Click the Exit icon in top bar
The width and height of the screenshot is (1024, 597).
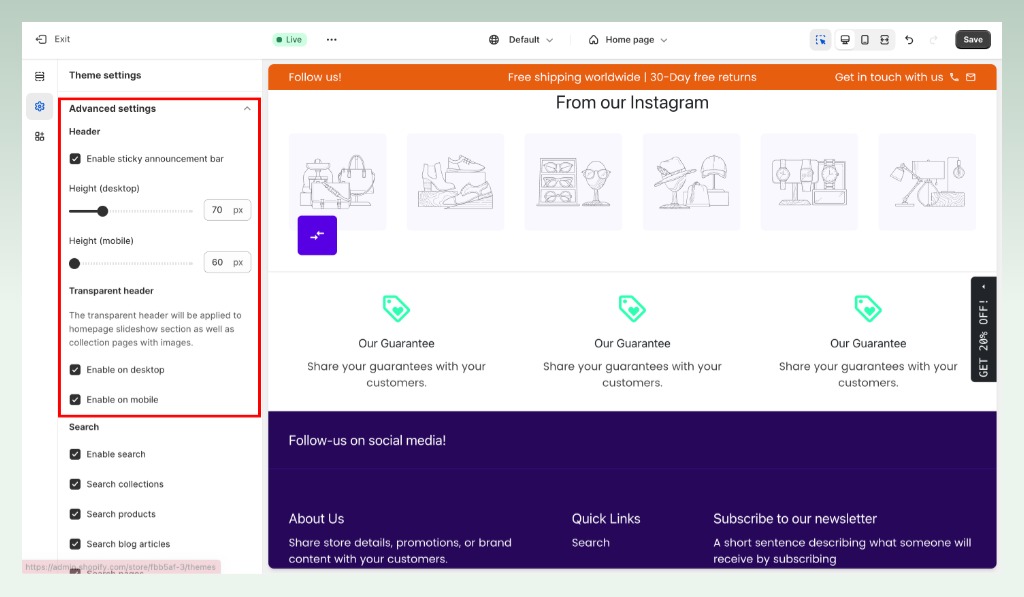[x=41, y=39]
